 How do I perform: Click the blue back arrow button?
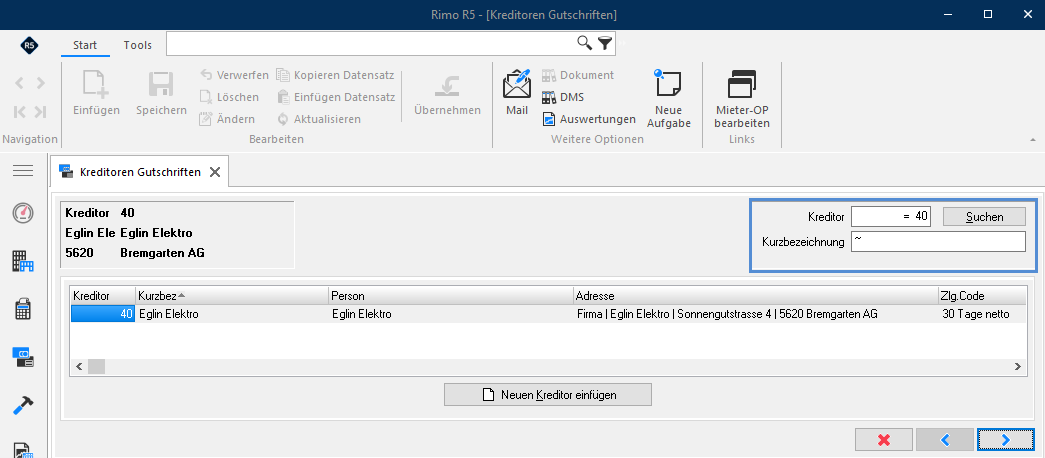pyautogui.click(x=945, y=439)
